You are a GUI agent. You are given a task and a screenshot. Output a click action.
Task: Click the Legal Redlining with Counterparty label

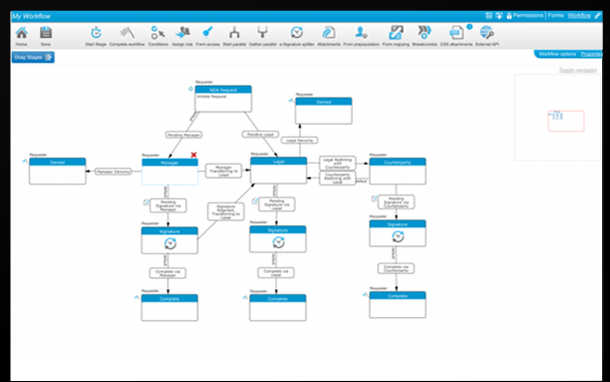coord(337,163)
